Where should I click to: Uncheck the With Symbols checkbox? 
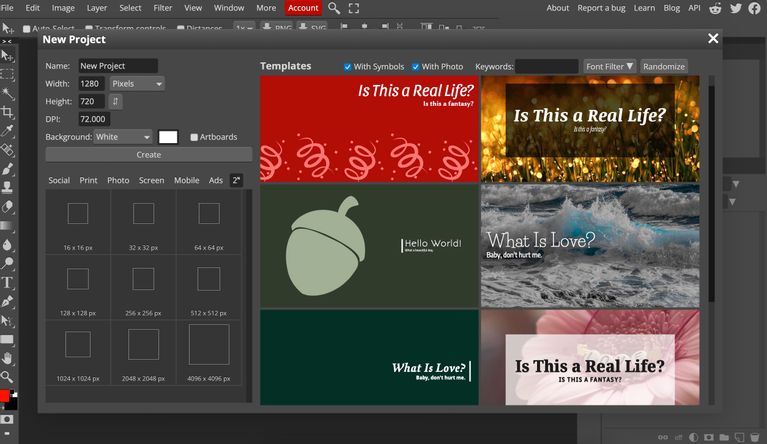[x=348, y=67]
